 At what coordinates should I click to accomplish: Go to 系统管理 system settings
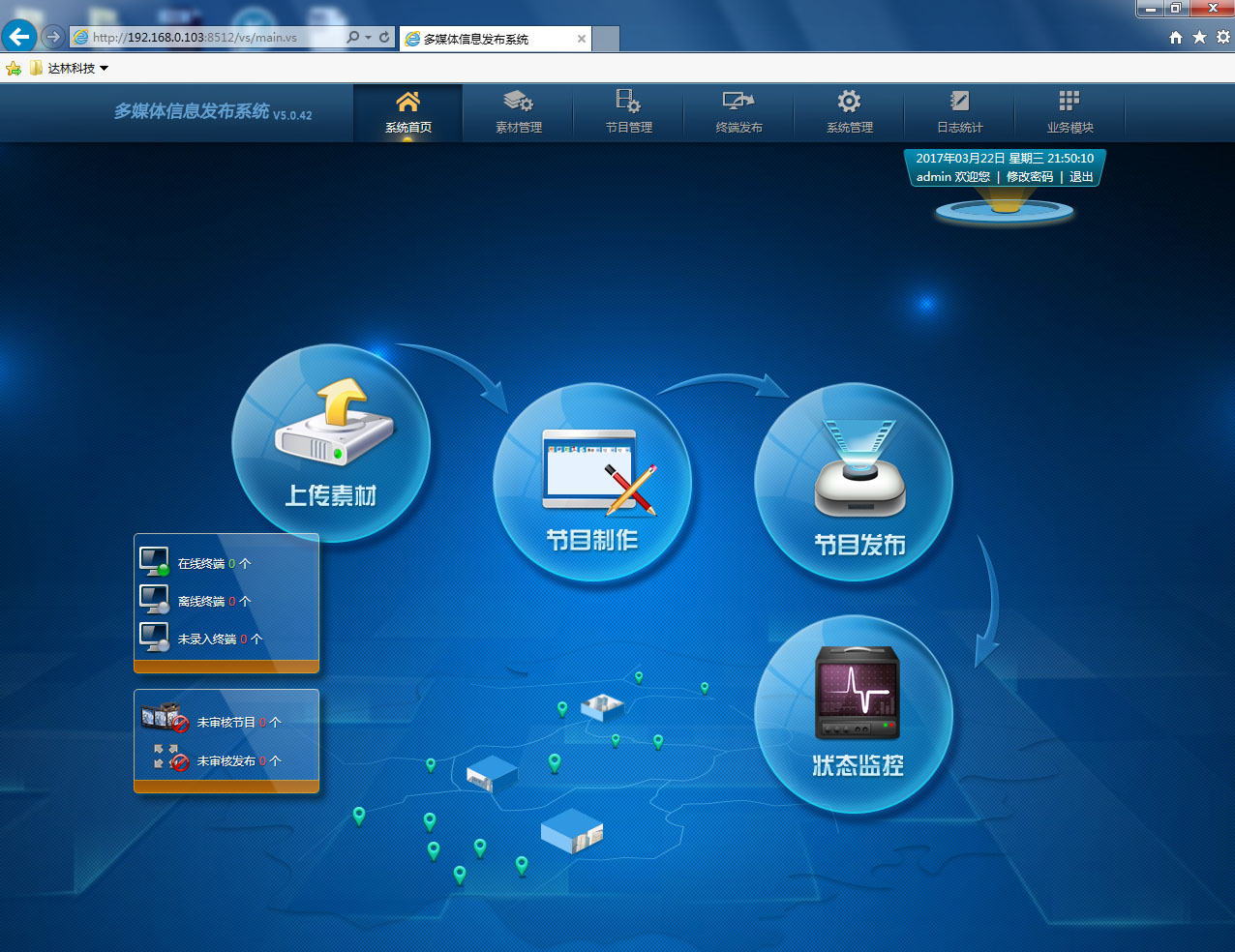point(850,112)
